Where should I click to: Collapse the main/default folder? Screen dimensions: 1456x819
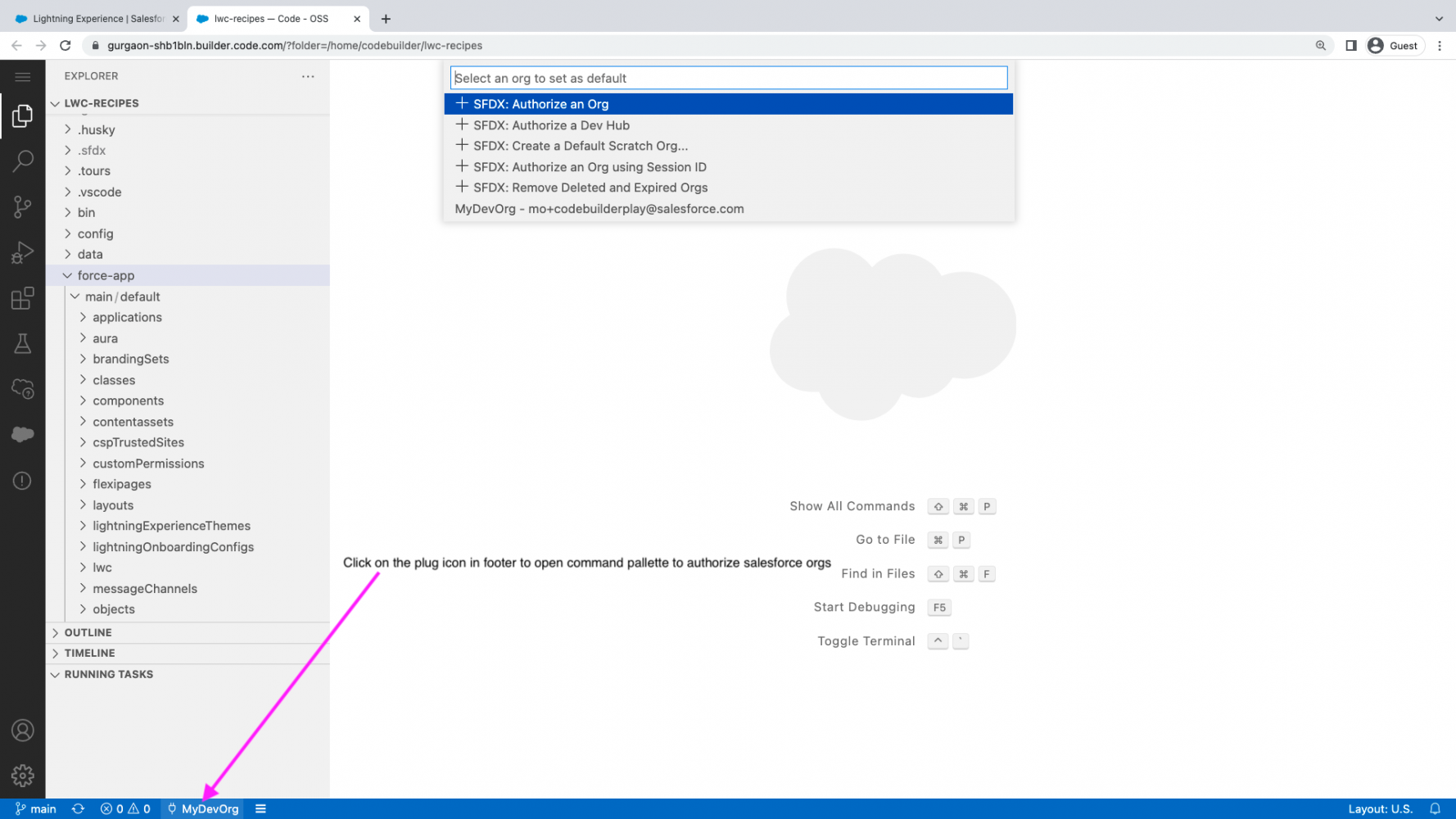coord(188,296)
